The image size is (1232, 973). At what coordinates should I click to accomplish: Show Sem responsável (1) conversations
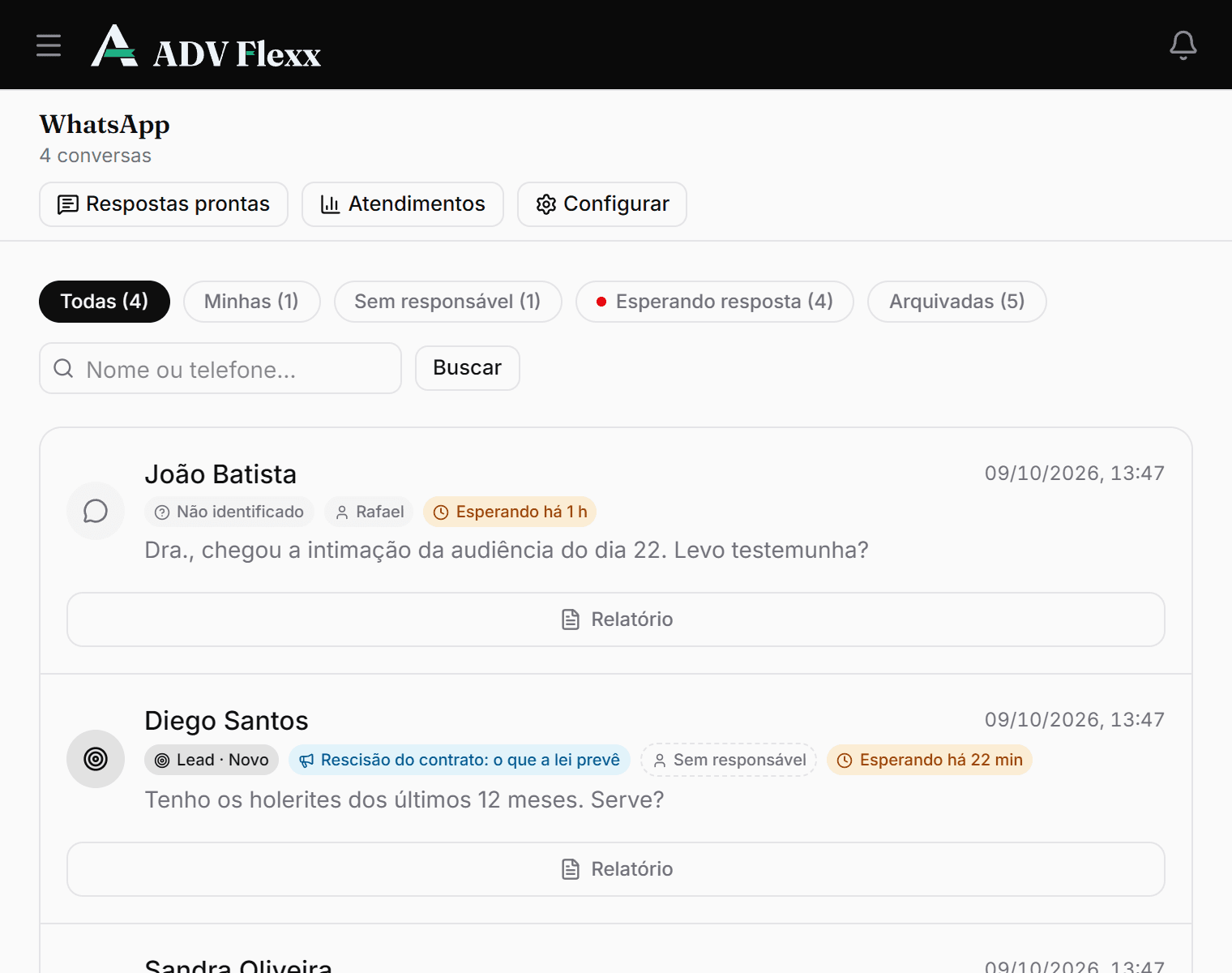coord(448,302)
